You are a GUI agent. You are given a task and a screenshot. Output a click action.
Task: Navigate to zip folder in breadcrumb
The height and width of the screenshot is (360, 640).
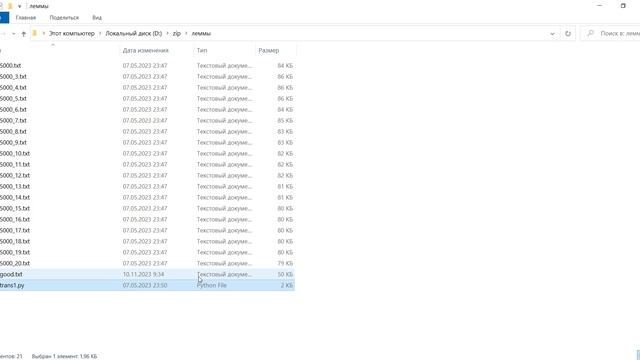(176, 33)
